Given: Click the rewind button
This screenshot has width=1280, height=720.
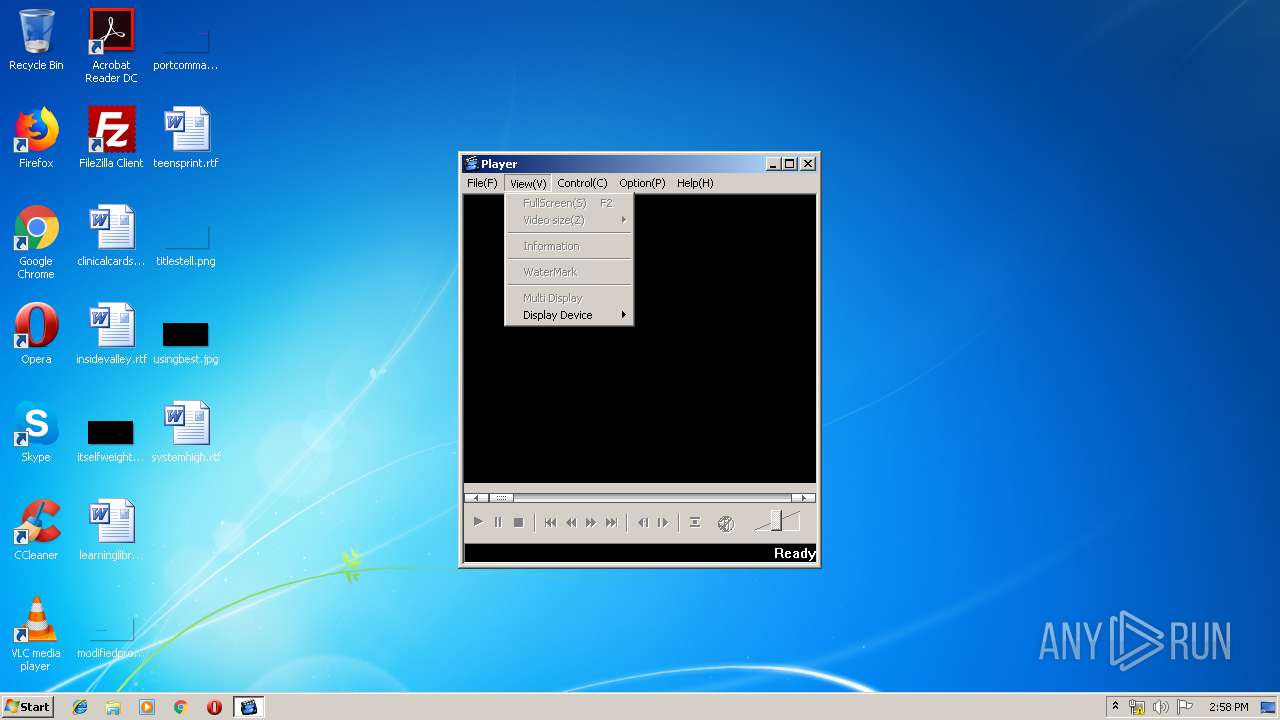Looking at the screenshot, I should tap(571, 522).
